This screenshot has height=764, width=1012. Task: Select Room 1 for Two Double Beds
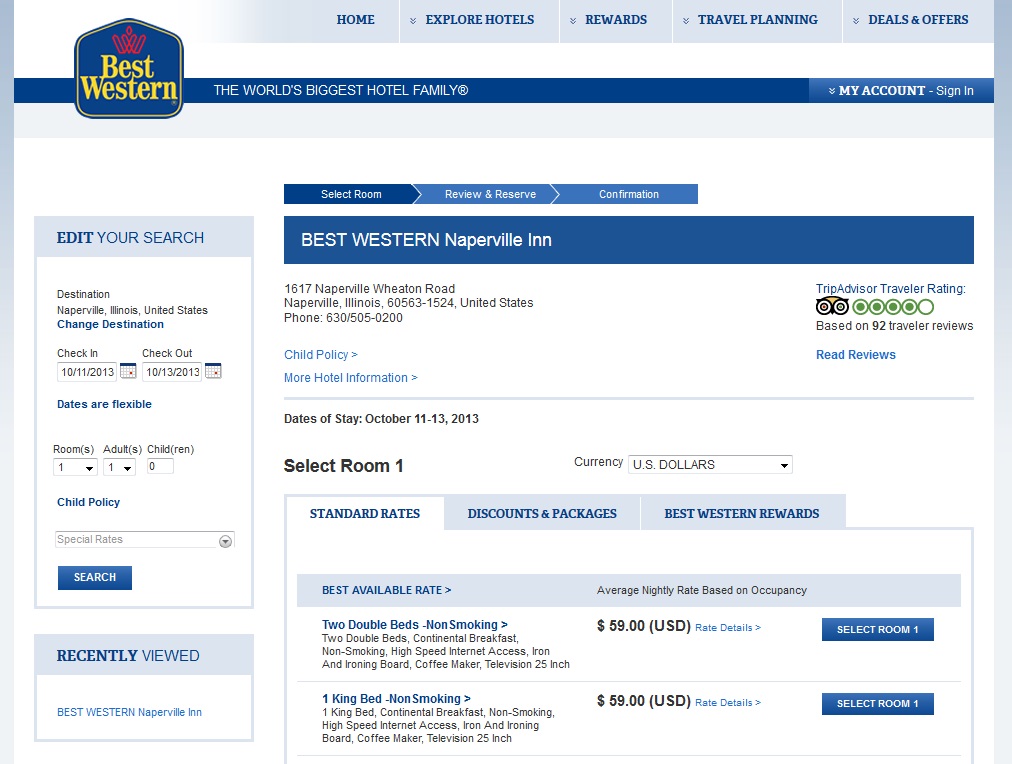coord(877,630)
